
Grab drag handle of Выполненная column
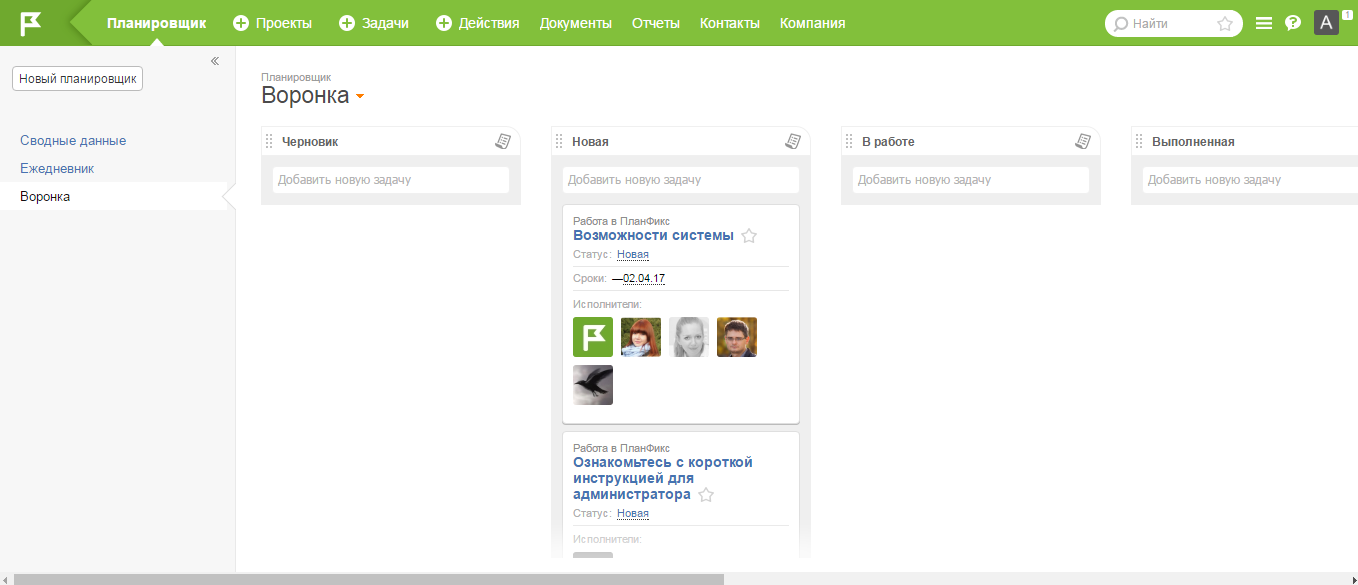coord(1139,141)
